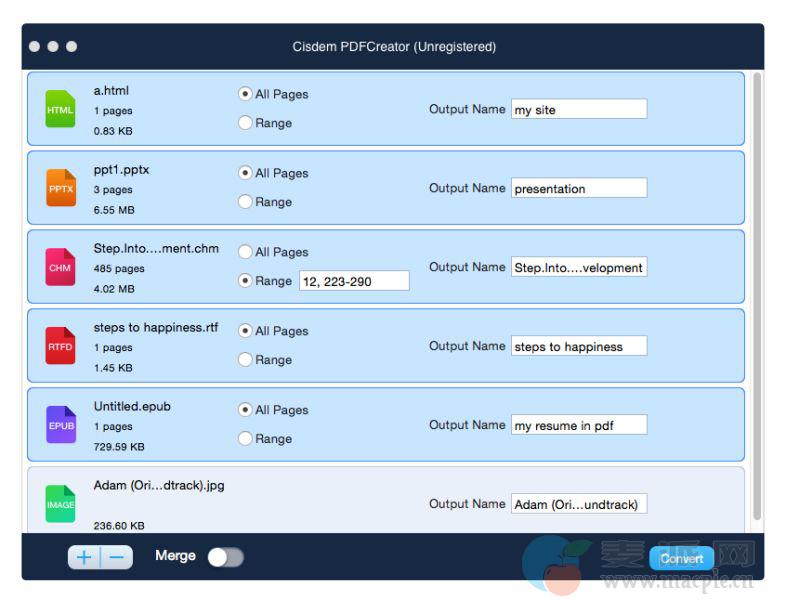786x600 pixels.
Task: Select the orange PPTX file icon
Action: [60, 188]
